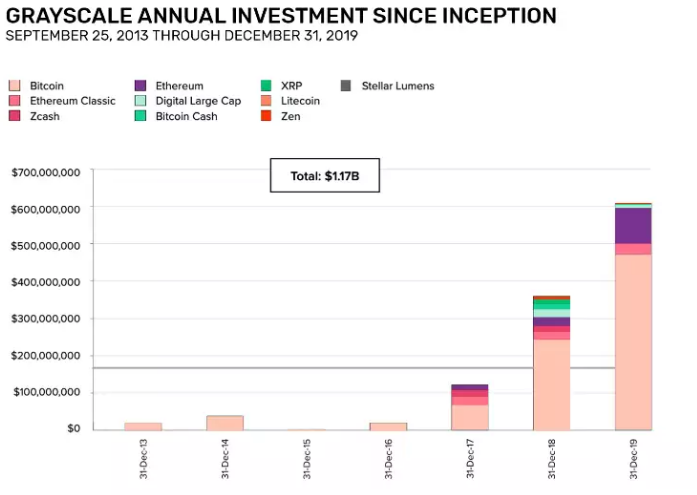The image size is (697, 495).
Task: Click the Zcash legend swatch
Action: tap(15, 116)
